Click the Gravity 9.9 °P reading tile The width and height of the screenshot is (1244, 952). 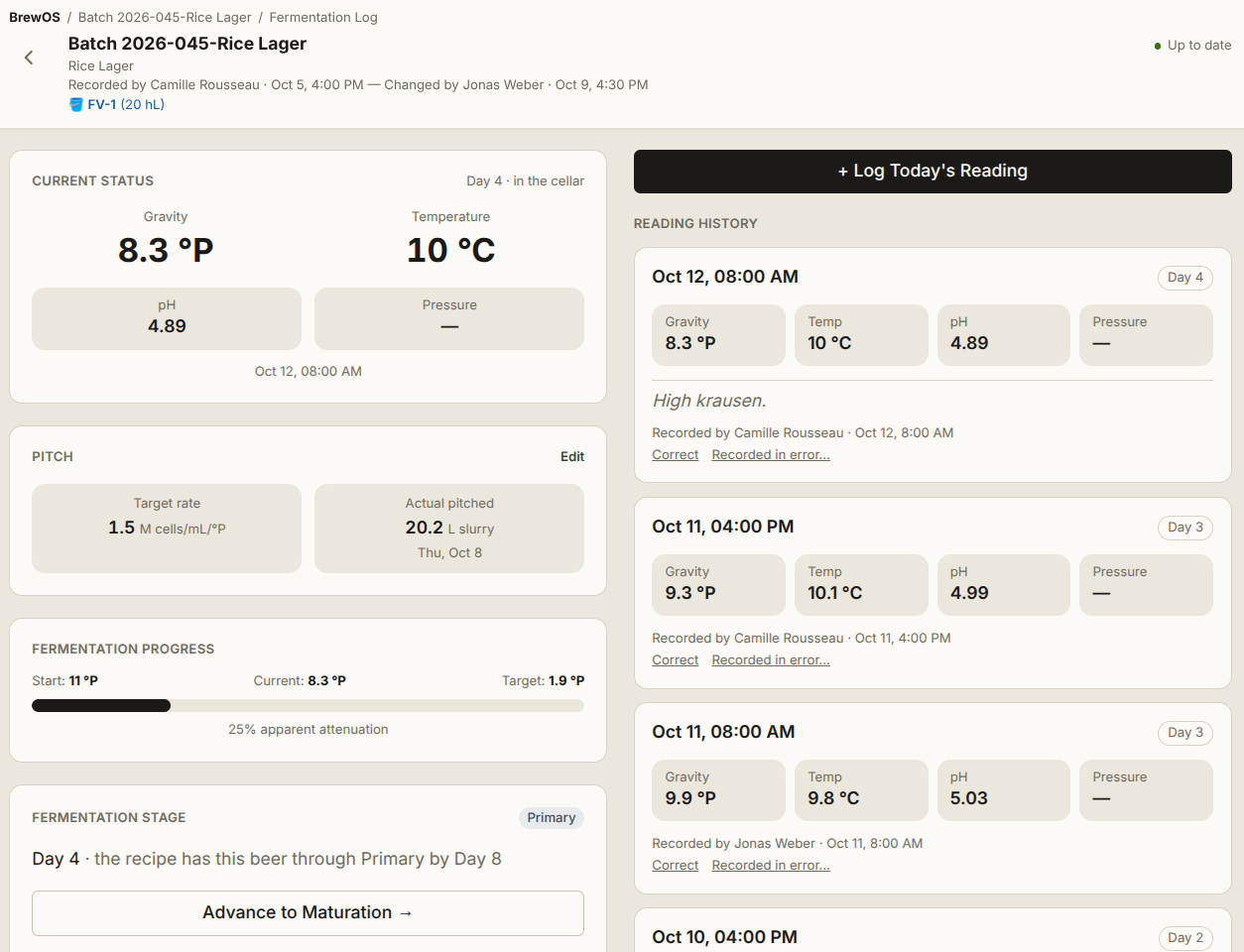(718, 790)
